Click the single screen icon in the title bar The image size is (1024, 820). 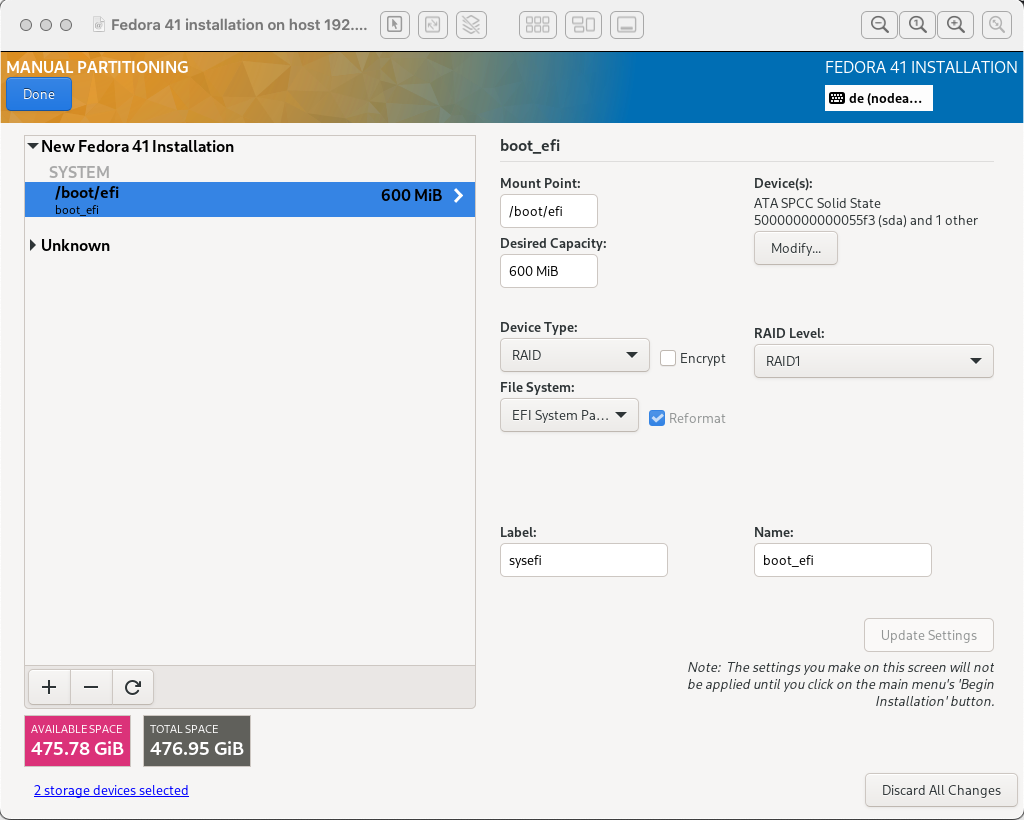(627, 25)
